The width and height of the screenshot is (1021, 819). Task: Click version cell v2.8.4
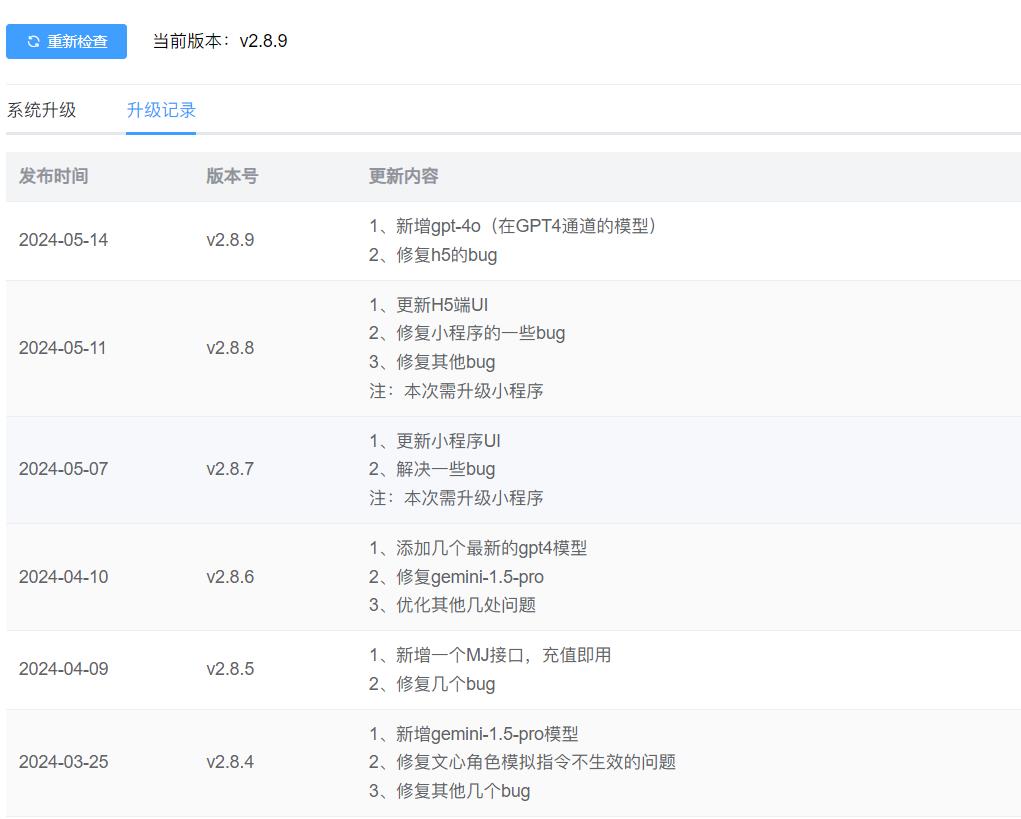pos(230,762)
